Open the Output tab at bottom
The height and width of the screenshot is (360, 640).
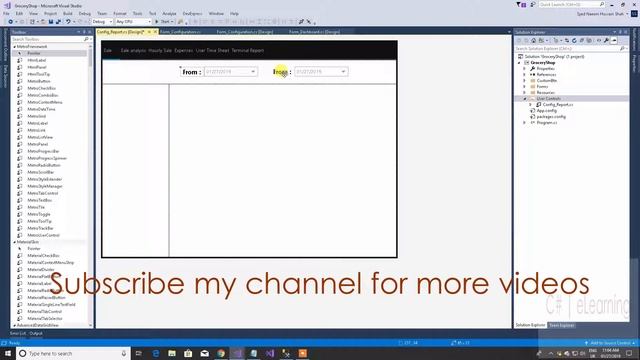pyautogui.click(x=36, y=333)
